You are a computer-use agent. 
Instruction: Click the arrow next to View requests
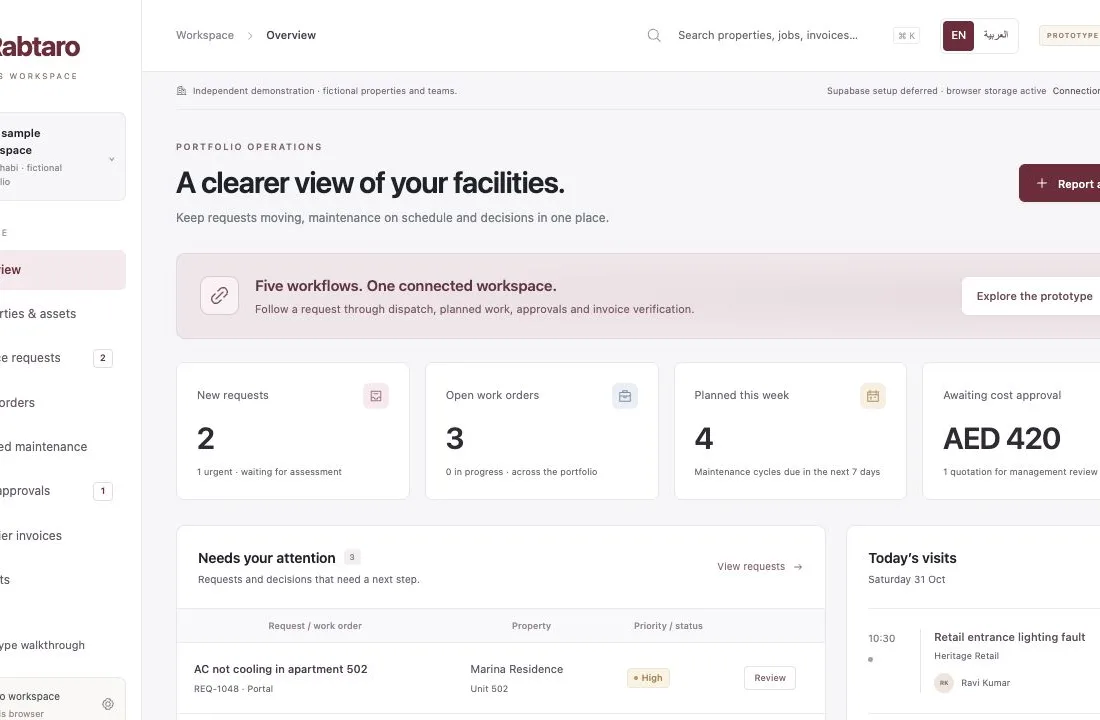(798, 567)
